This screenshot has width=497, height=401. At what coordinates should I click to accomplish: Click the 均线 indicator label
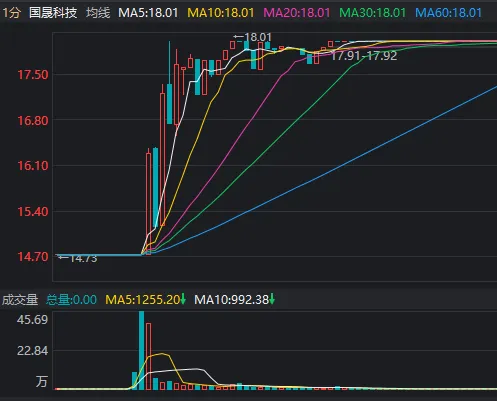(x=98, y=13)
